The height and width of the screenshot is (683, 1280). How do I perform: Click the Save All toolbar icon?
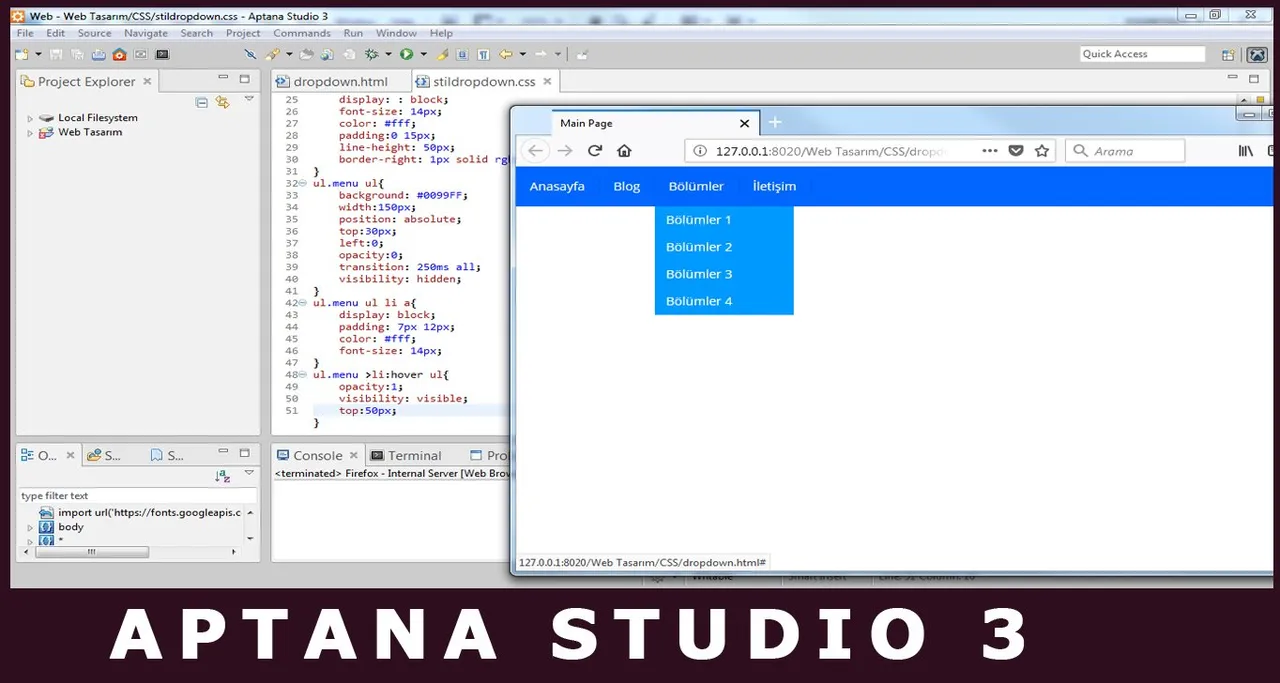77,54
